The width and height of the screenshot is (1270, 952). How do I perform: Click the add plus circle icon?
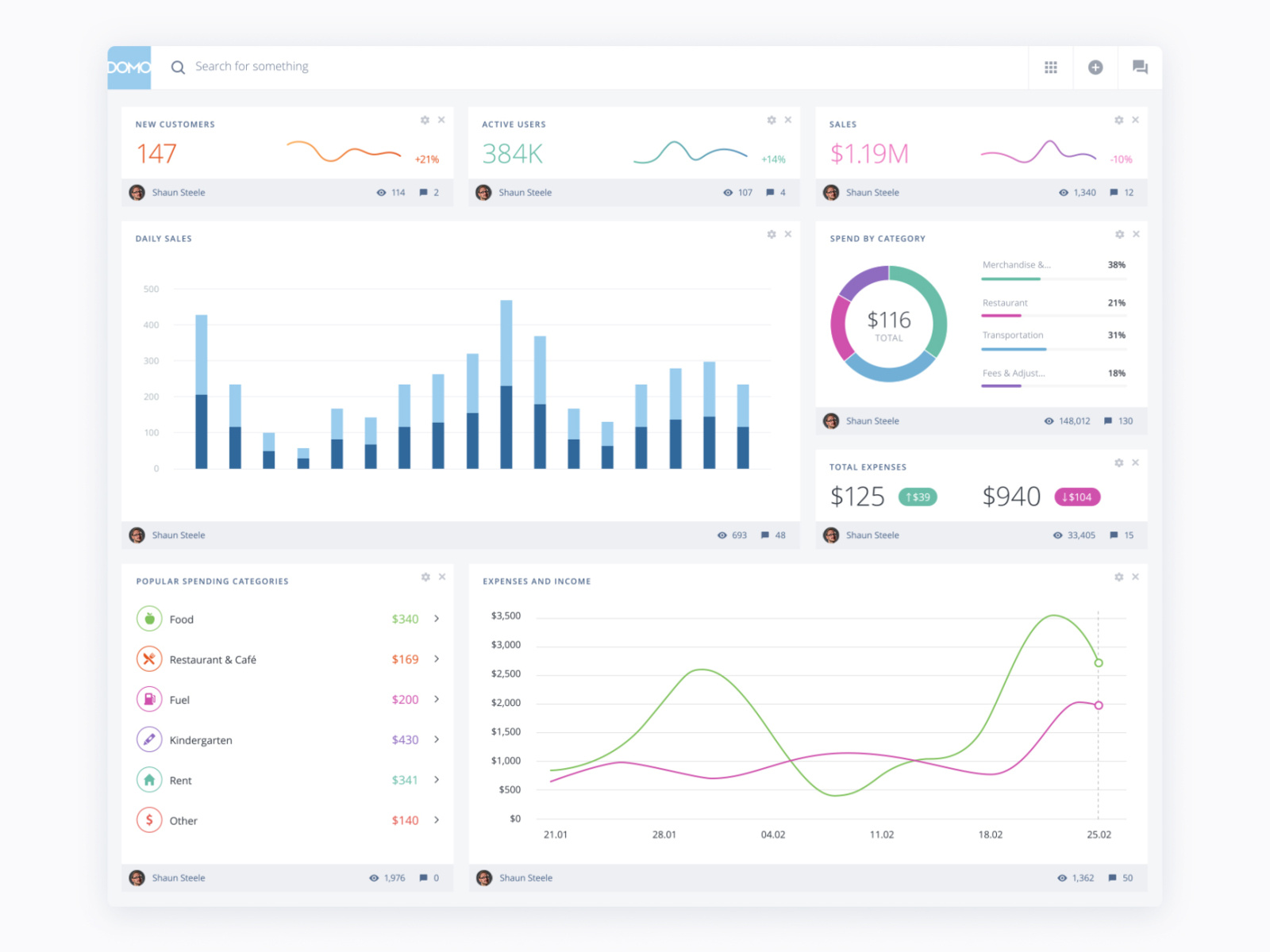1095,67
